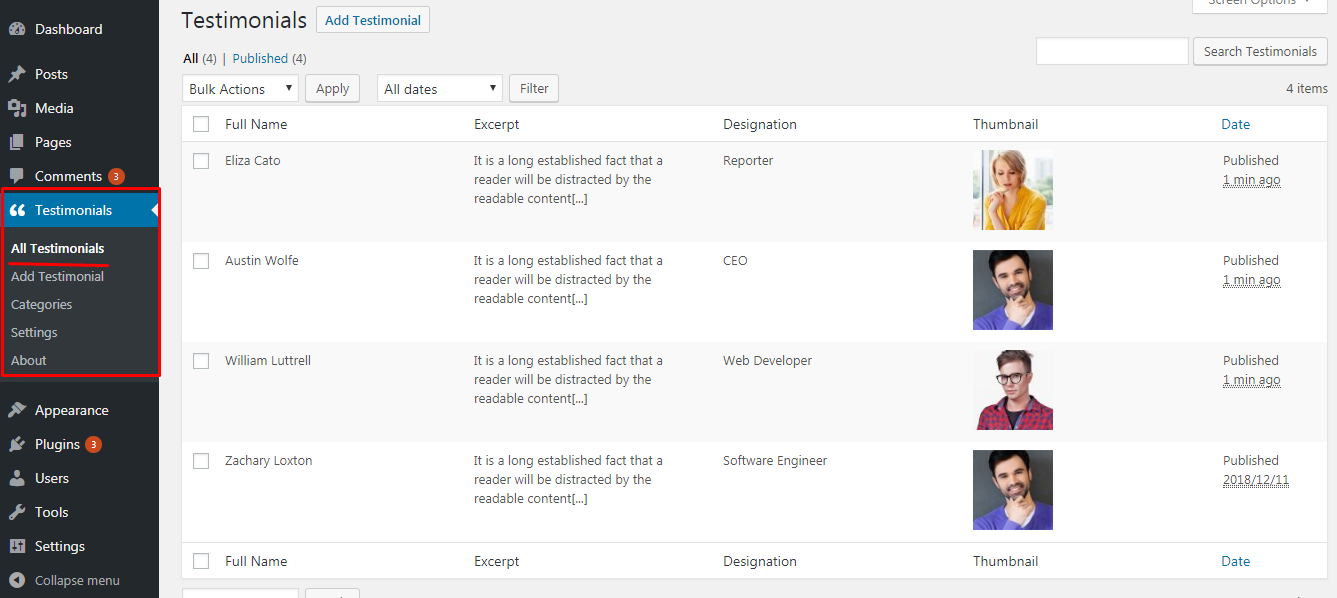Click the Filter button
This screenshot has height=598, width=1337.
click(534, 88)
